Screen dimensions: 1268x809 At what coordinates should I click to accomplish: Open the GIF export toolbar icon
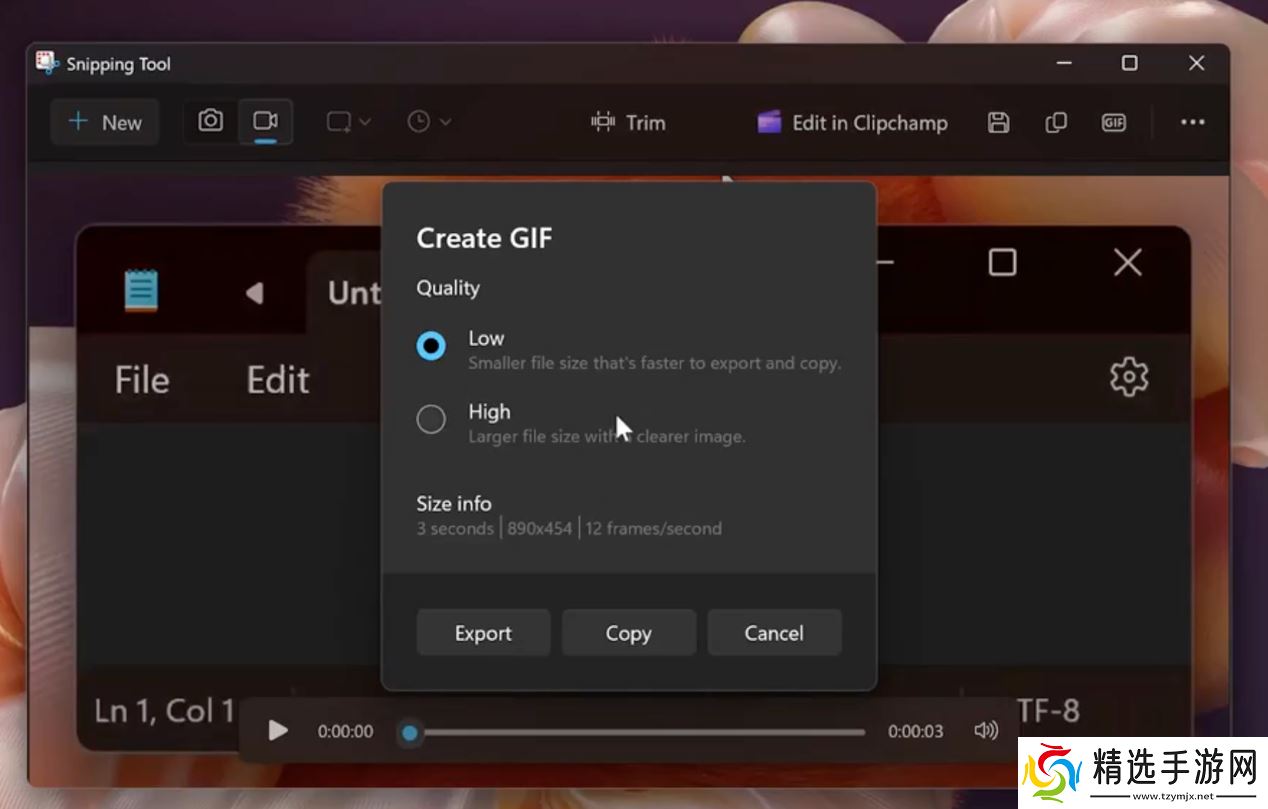[x=1113, y=122]
